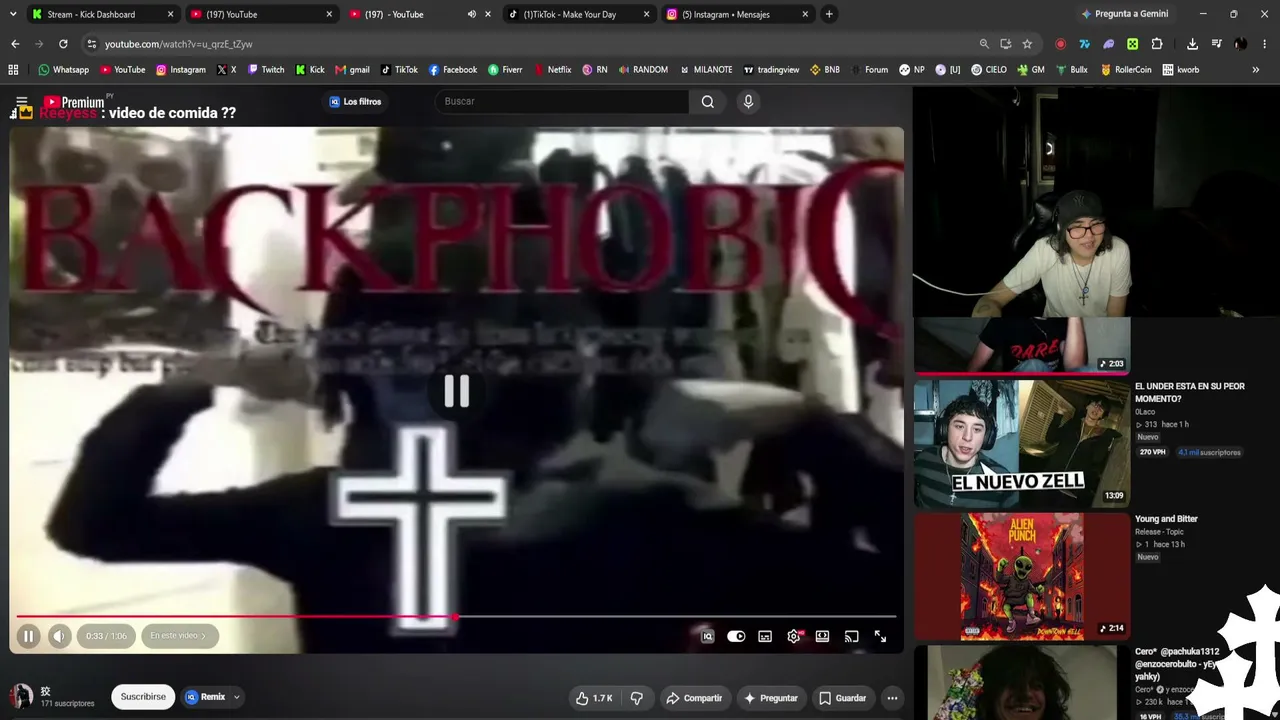Screen dimensions: 1280x720
Task: Like the video with 1.7 K likes
Action: [593, 698]
